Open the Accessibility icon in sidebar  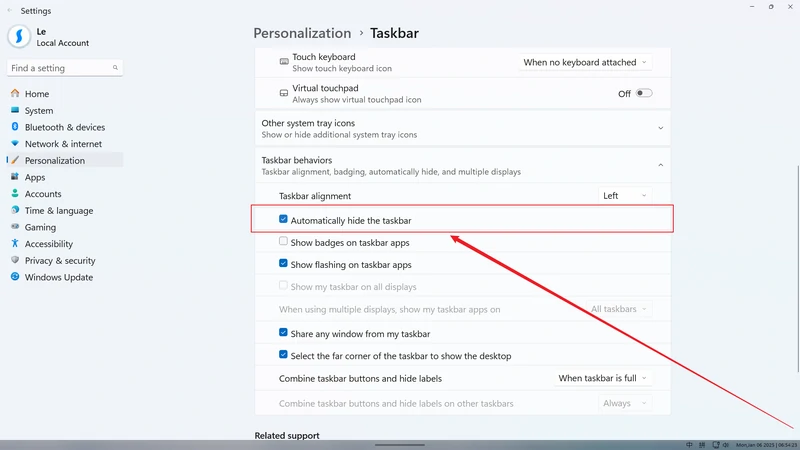coord(14,244)
